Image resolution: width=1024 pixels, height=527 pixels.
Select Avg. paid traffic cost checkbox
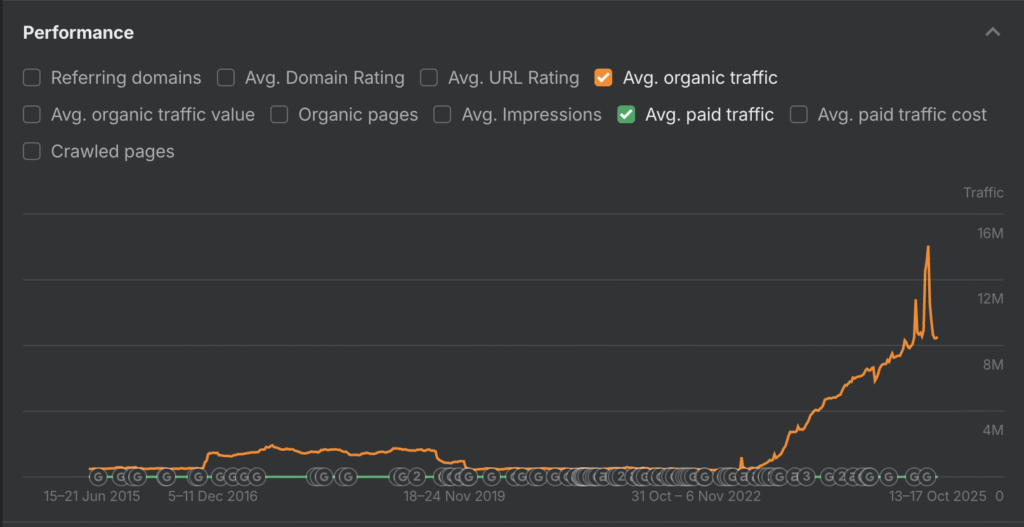pyautogui.click(x=799, y=115)
